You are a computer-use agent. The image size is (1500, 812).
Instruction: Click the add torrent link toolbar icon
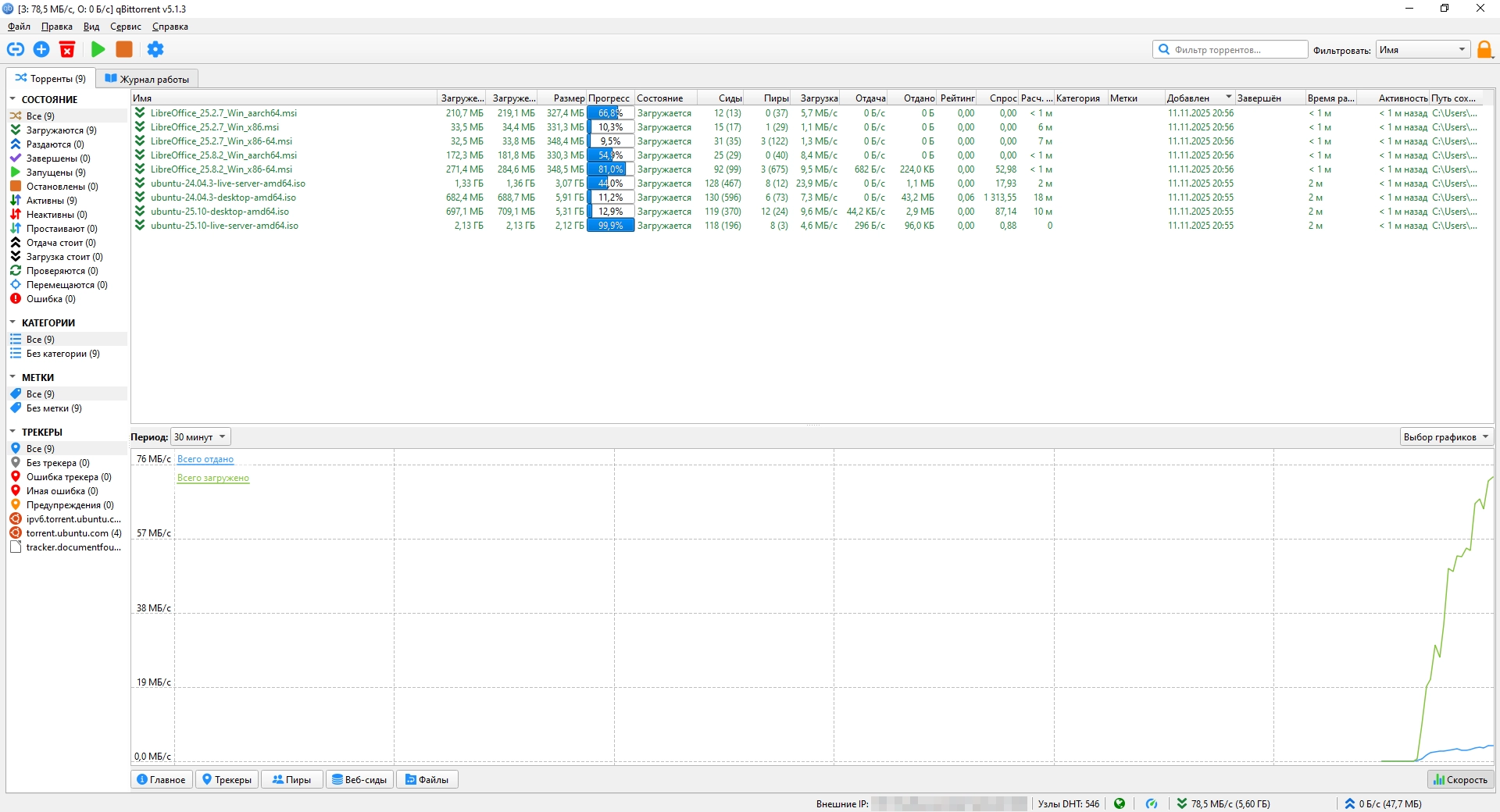click(x=16, y=49)
